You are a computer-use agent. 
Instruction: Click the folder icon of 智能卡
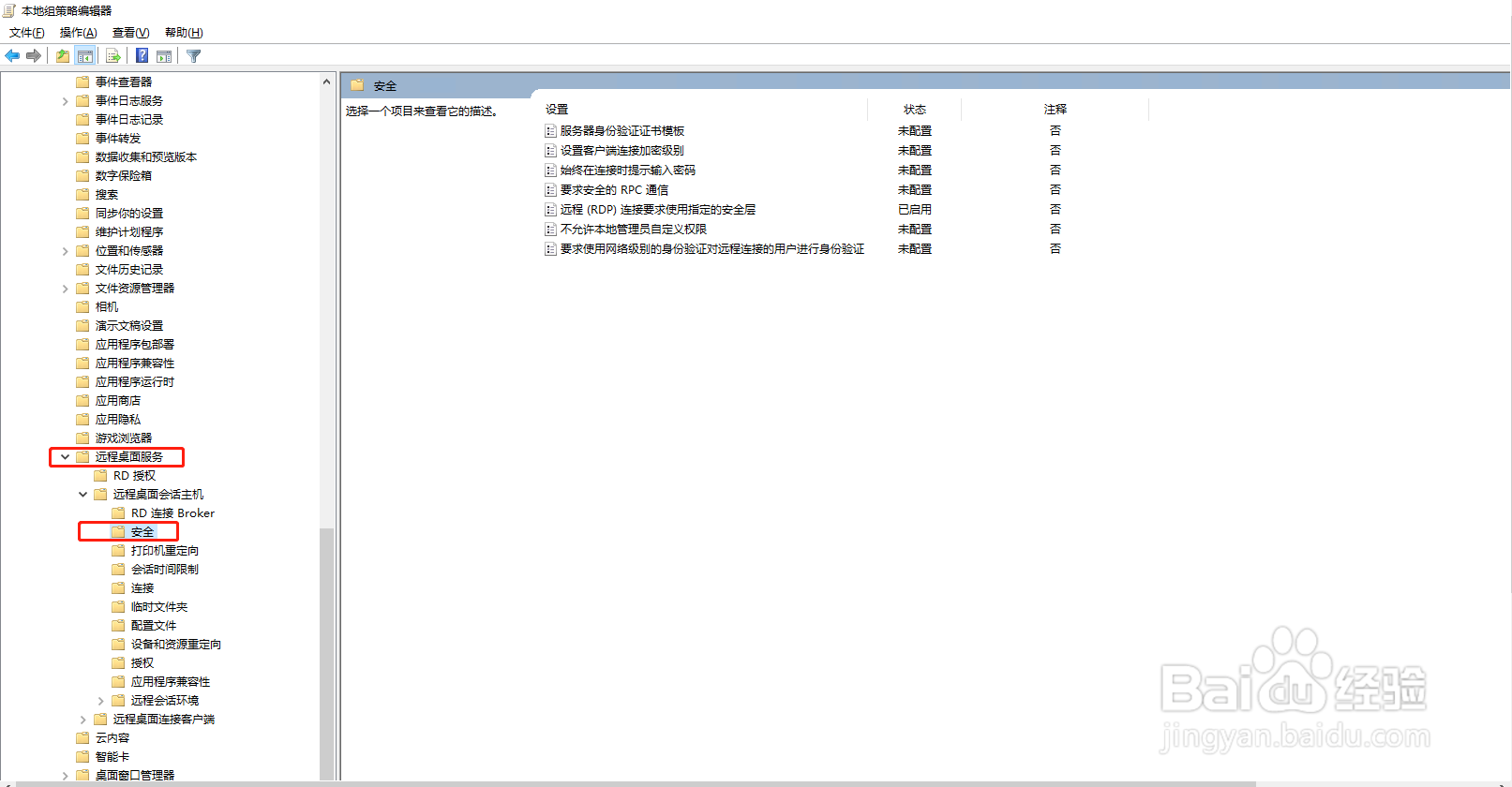click(x=82, y=757)
